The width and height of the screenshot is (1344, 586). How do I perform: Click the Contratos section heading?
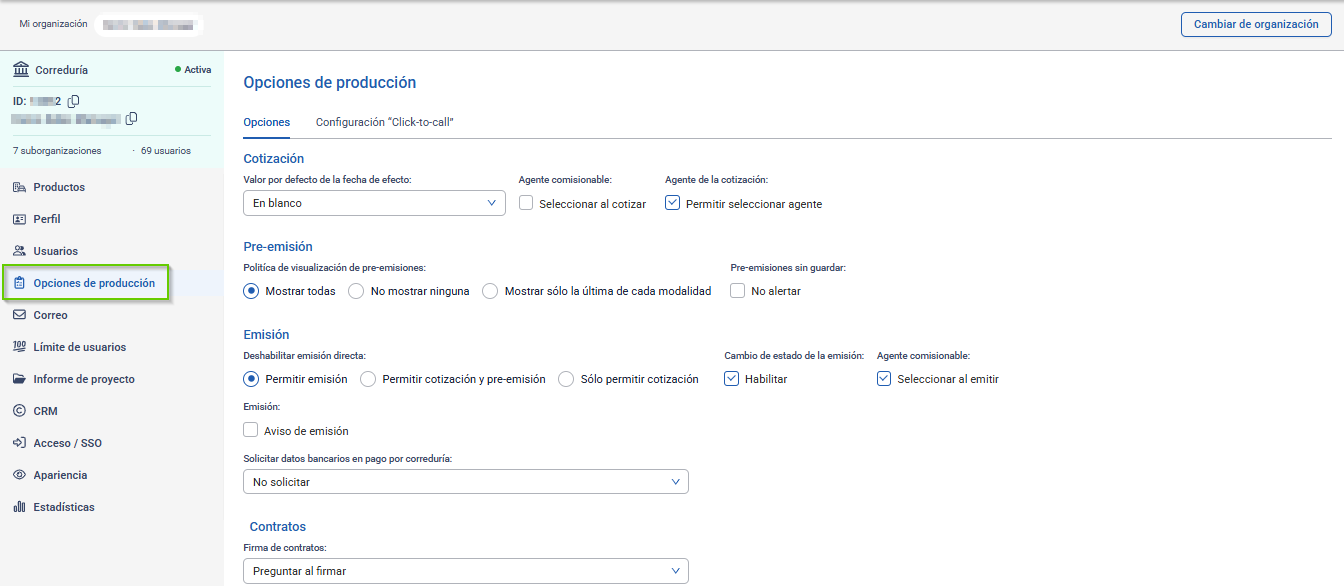278,526
